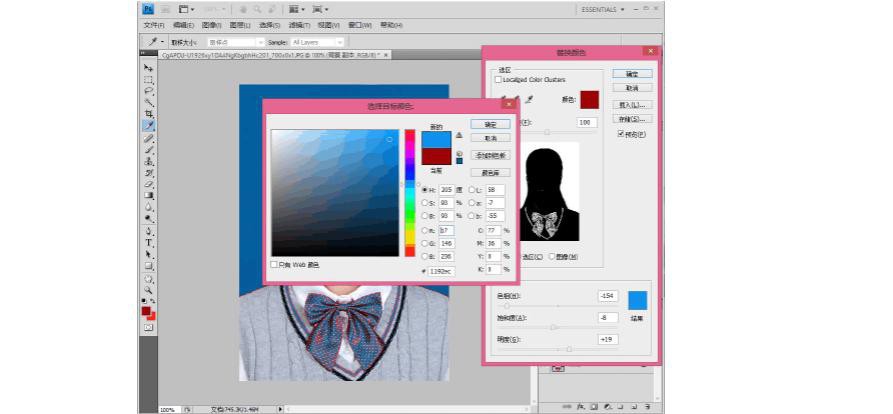
Task: Open the sample size dropdown
Action: click(236, 42)
